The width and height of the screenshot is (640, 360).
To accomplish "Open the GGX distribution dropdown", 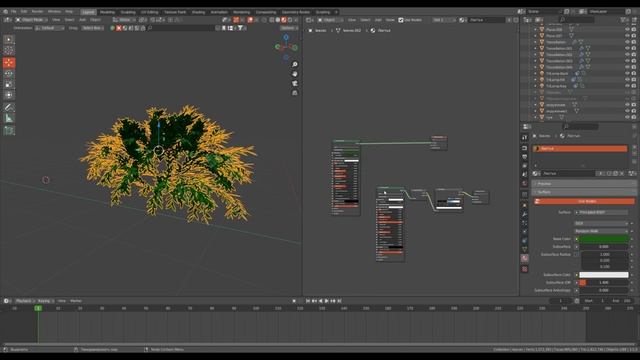I will [x=601, y=223].
